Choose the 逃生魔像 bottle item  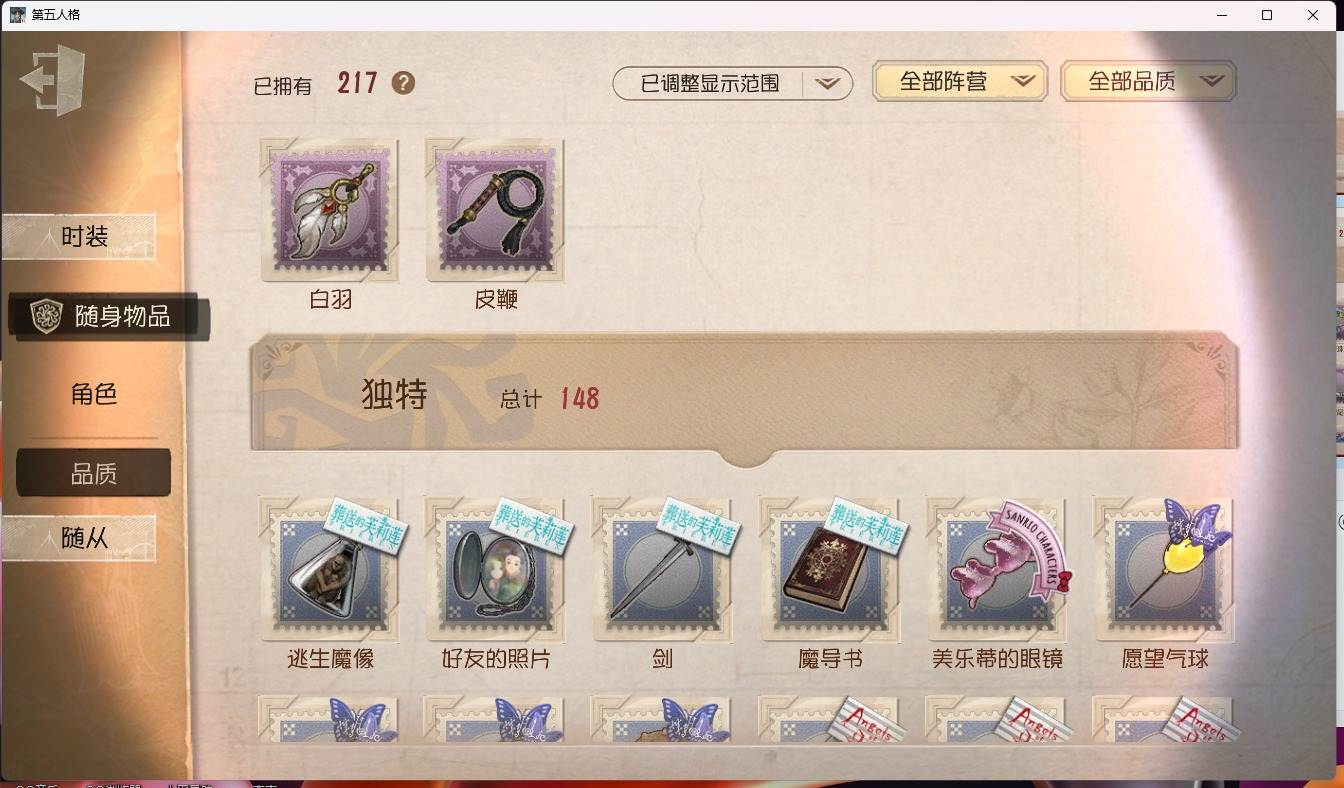pos(330,569)
